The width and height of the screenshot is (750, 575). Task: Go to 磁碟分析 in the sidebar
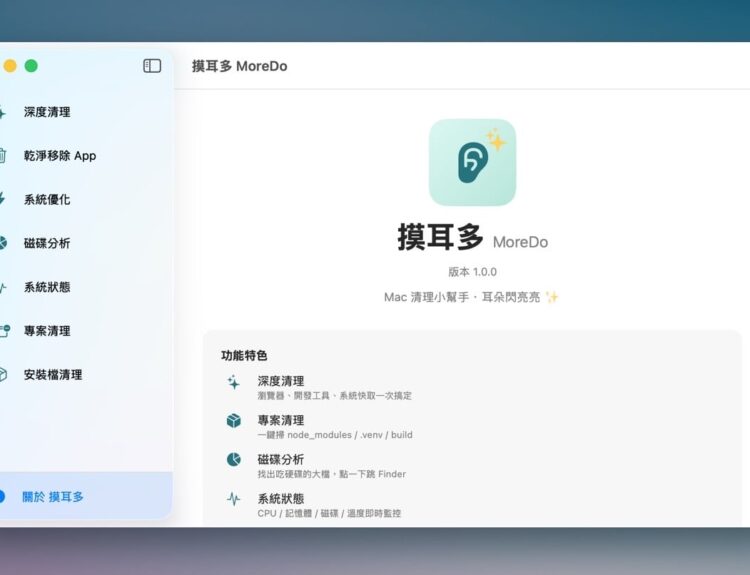(x=47, y=243)
